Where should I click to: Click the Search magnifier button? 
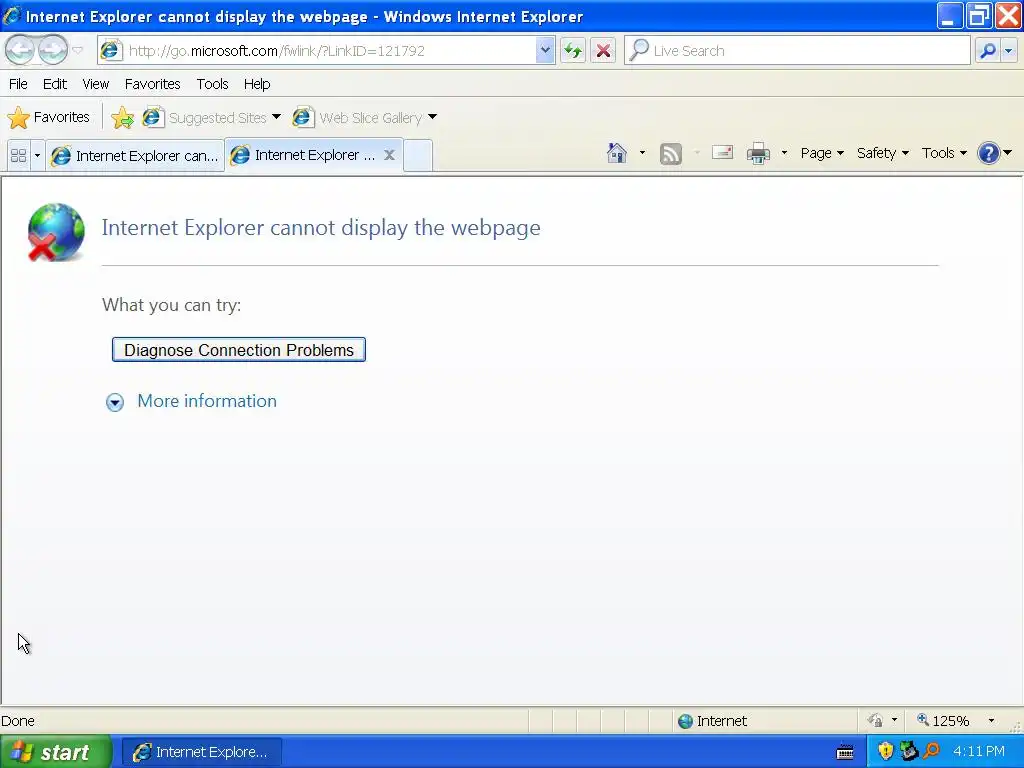pyautogui.click(x=987, y=50)
